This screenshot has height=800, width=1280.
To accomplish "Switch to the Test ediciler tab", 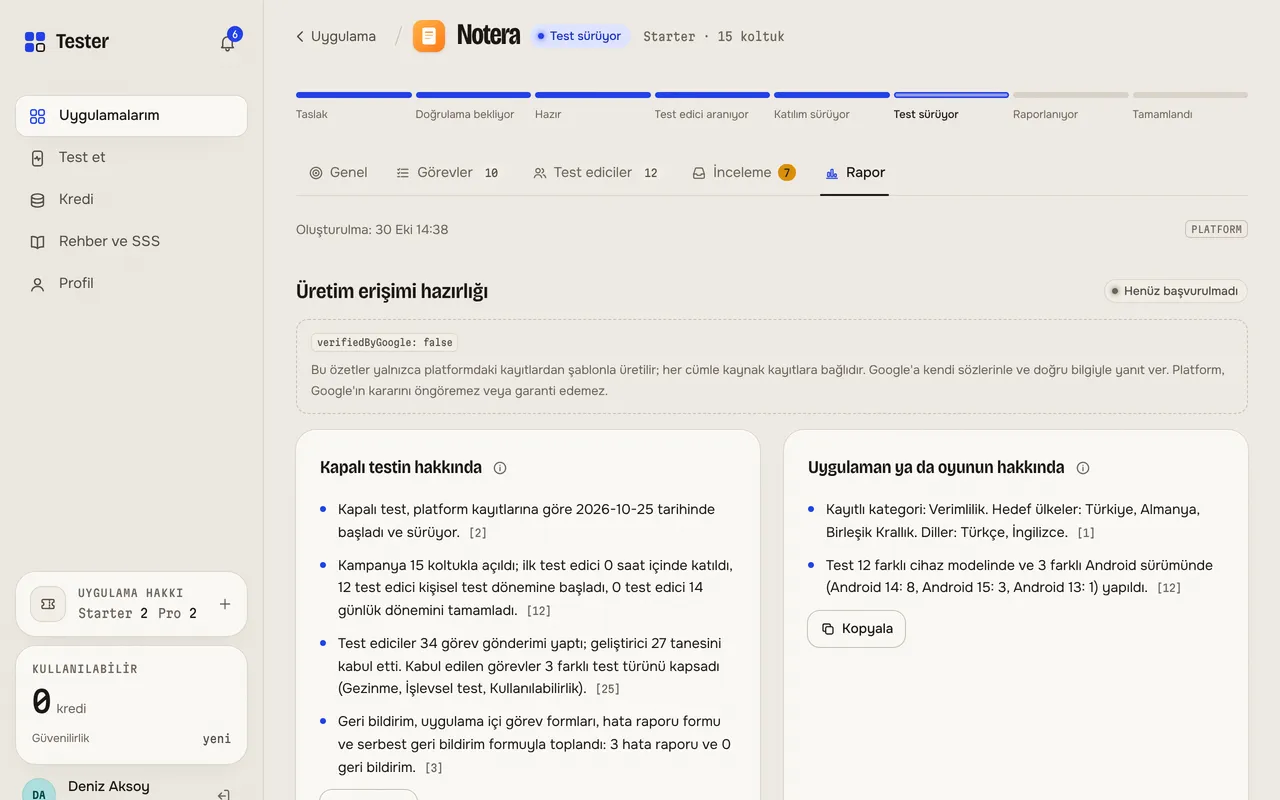I will click(596, 173).
